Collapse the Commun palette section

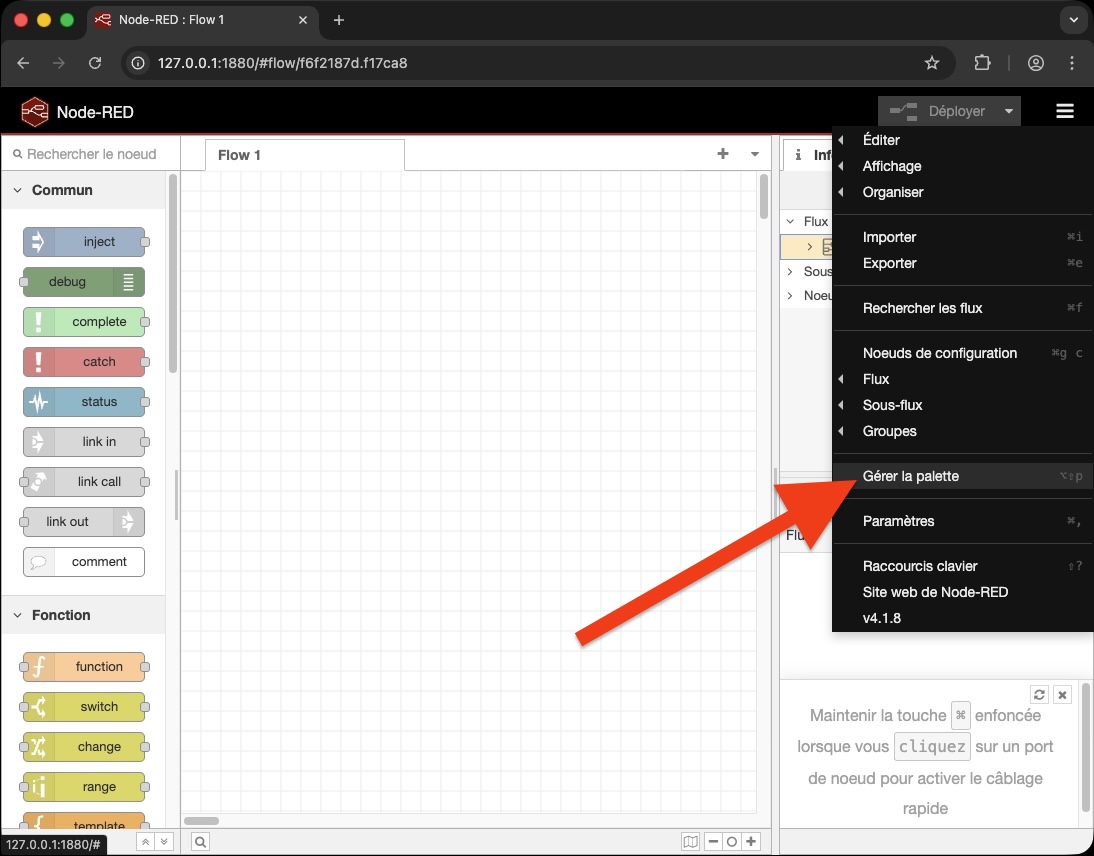coord(16,190)
